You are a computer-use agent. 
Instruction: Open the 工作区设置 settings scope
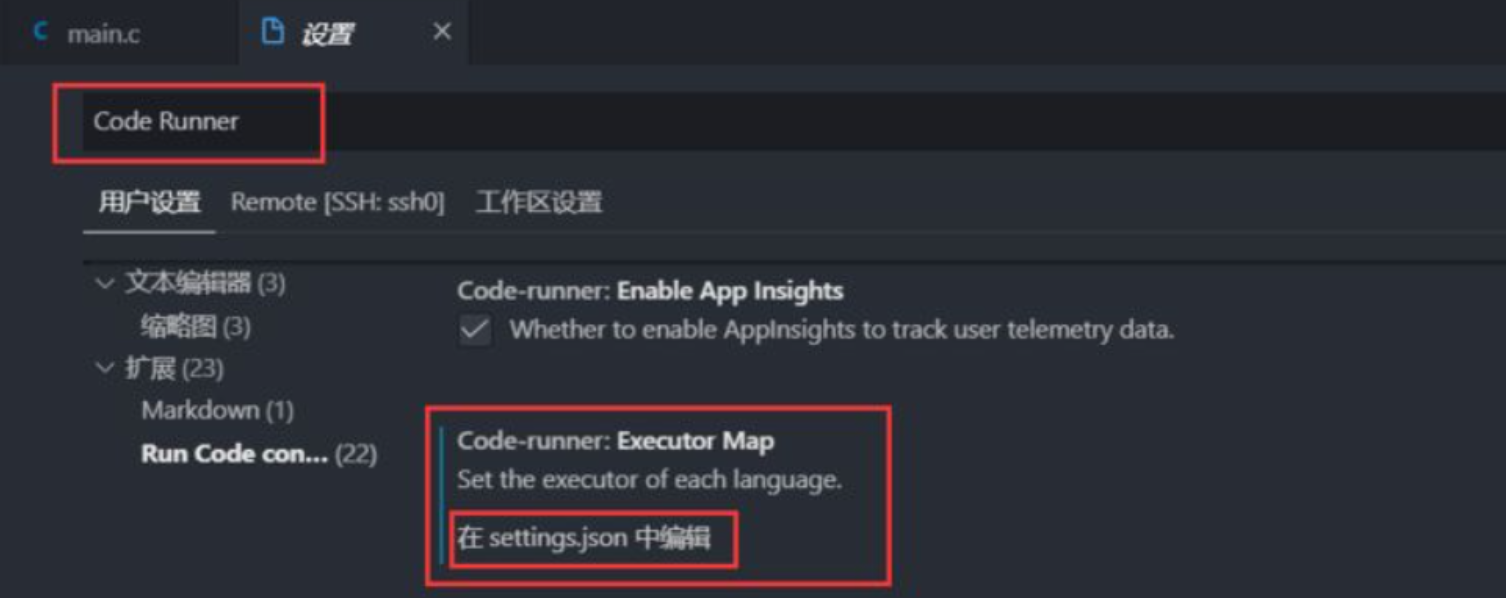540,202
